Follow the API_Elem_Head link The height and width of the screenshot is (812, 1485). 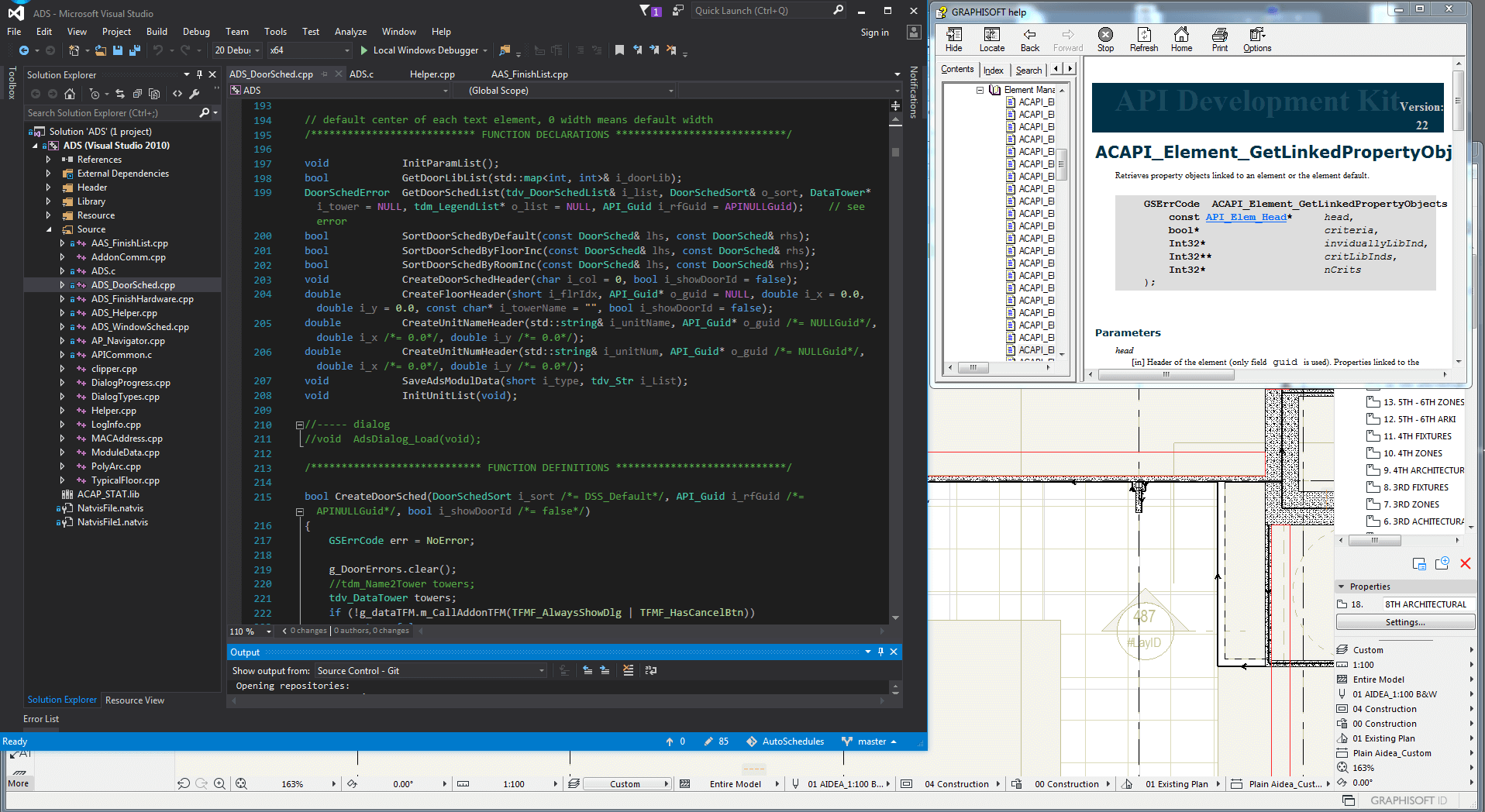[x=1246, y=217]
